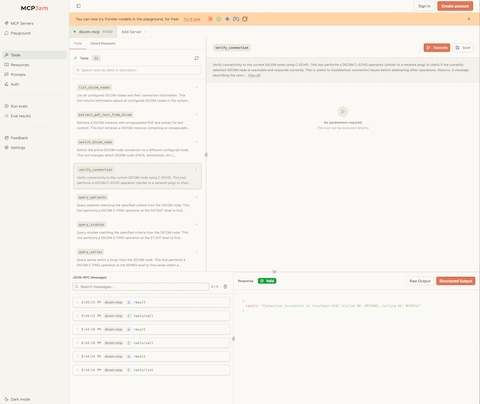Expand the 8:44:58 PM tools/call message
The image size is (480, 404).
coord(151,343)
